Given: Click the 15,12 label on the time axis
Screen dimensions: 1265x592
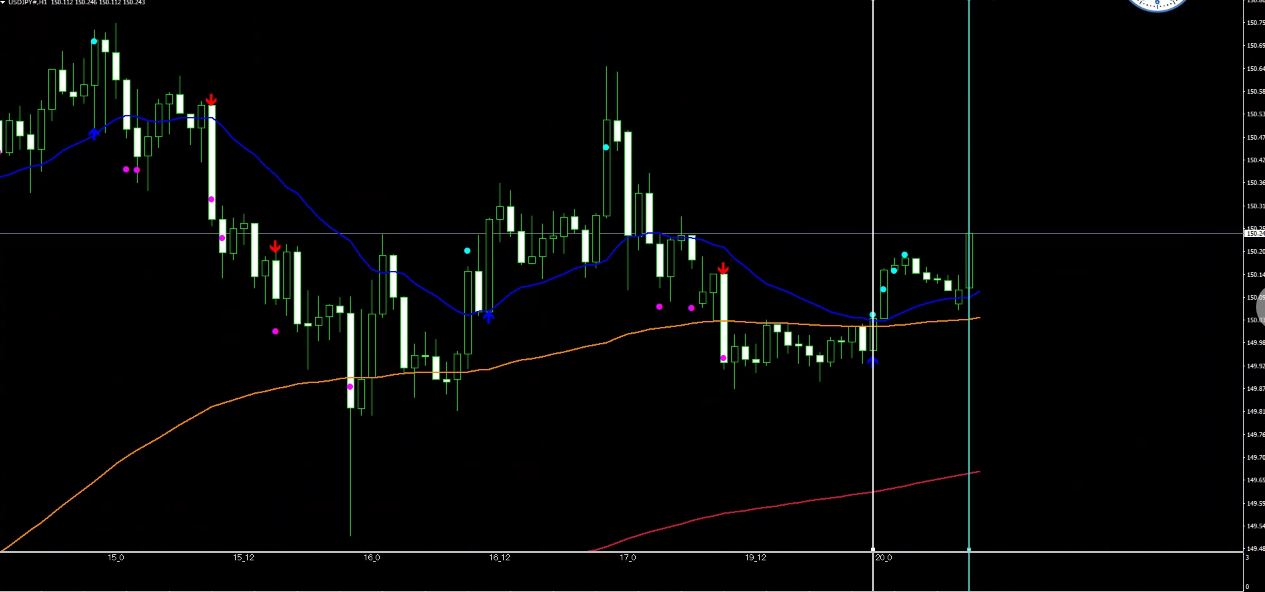Looking at the screenshot, I should tap(244, 558).
